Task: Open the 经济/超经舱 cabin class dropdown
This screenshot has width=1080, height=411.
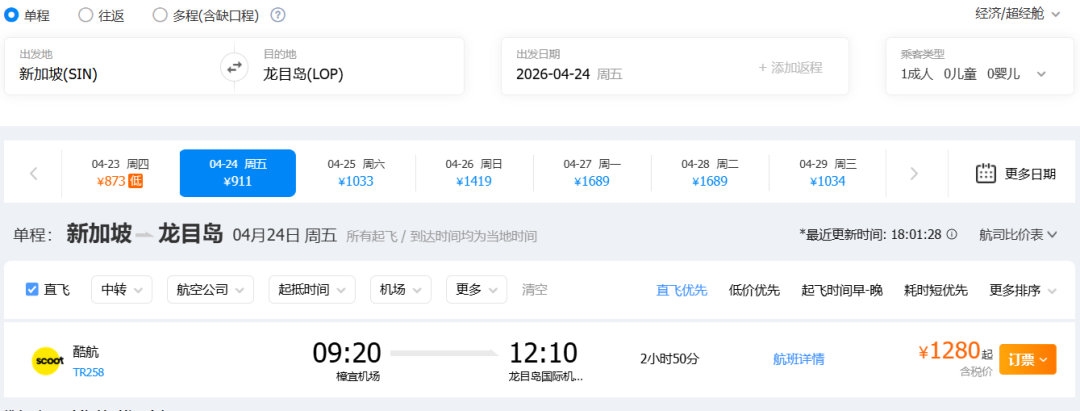Action: pos(1018,14)
